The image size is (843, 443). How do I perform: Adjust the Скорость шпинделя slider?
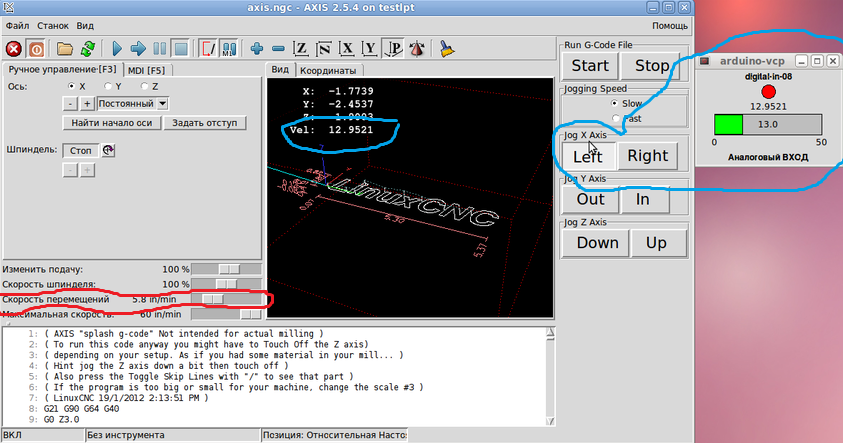coord(226,284)
